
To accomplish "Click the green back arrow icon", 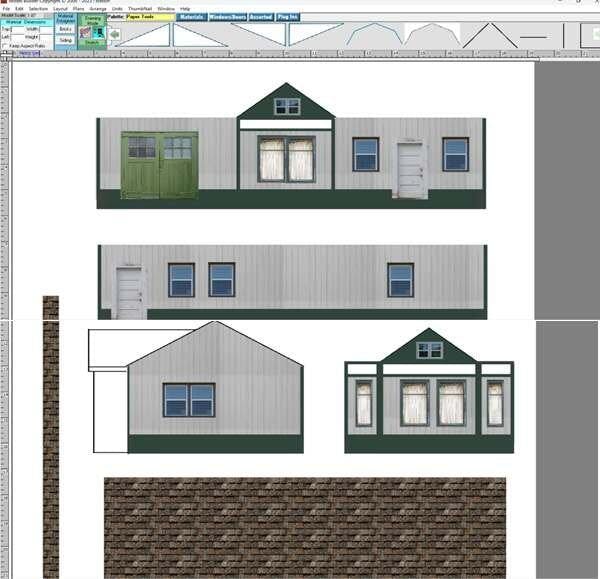I will 113,35.
